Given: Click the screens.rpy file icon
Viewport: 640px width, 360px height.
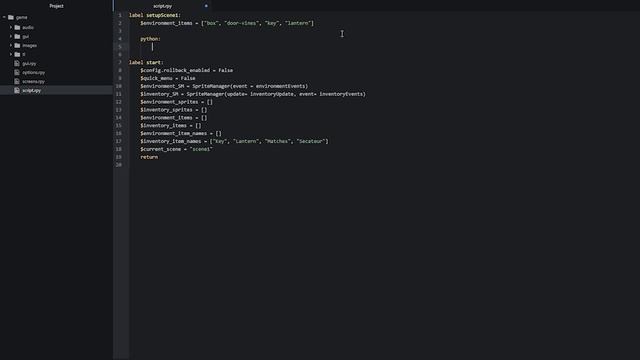Looking at the screenshot, I should [17, 81].
